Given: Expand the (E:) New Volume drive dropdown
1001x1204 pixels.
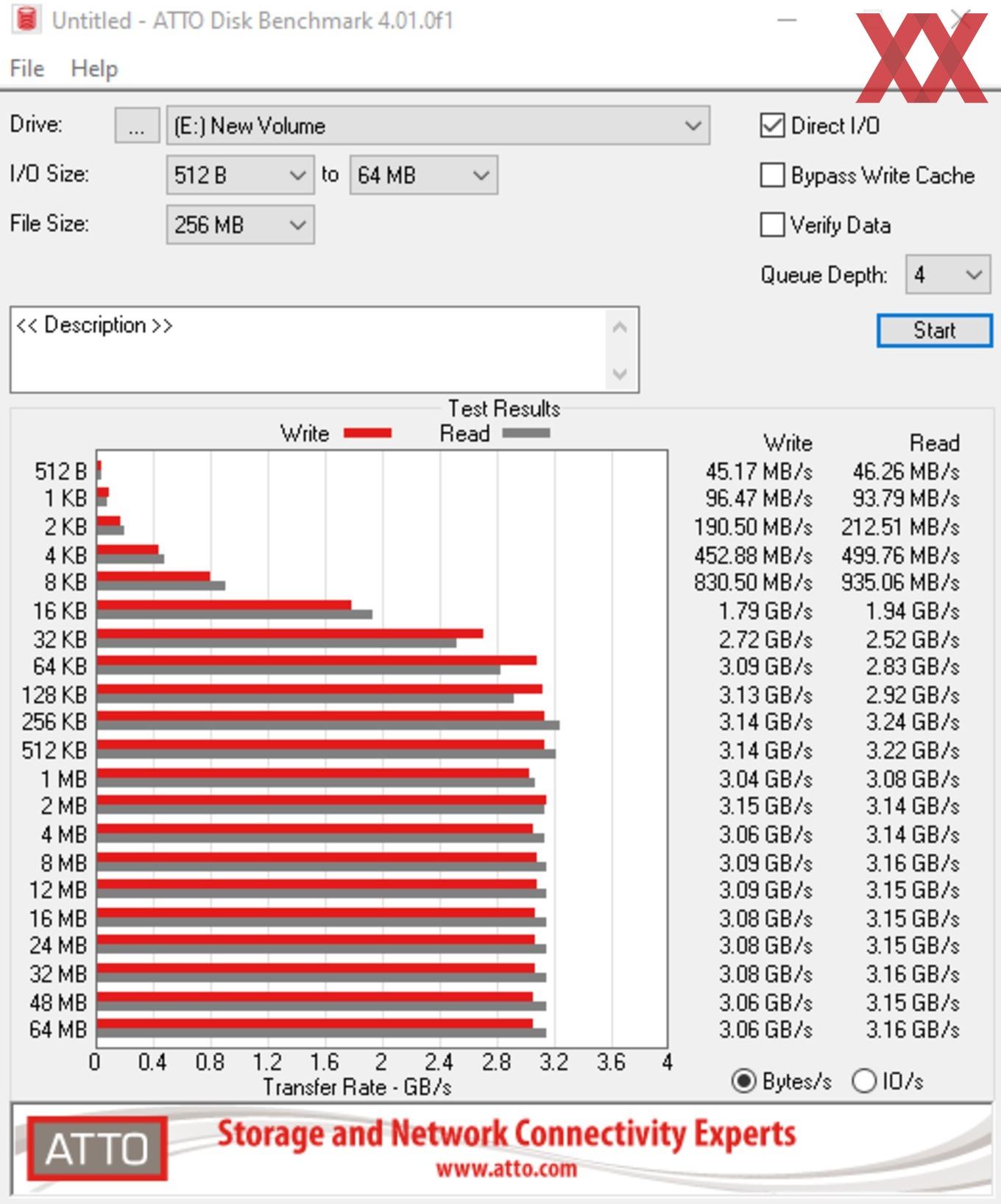Looking at the screenshot, I should pos(438,126).
